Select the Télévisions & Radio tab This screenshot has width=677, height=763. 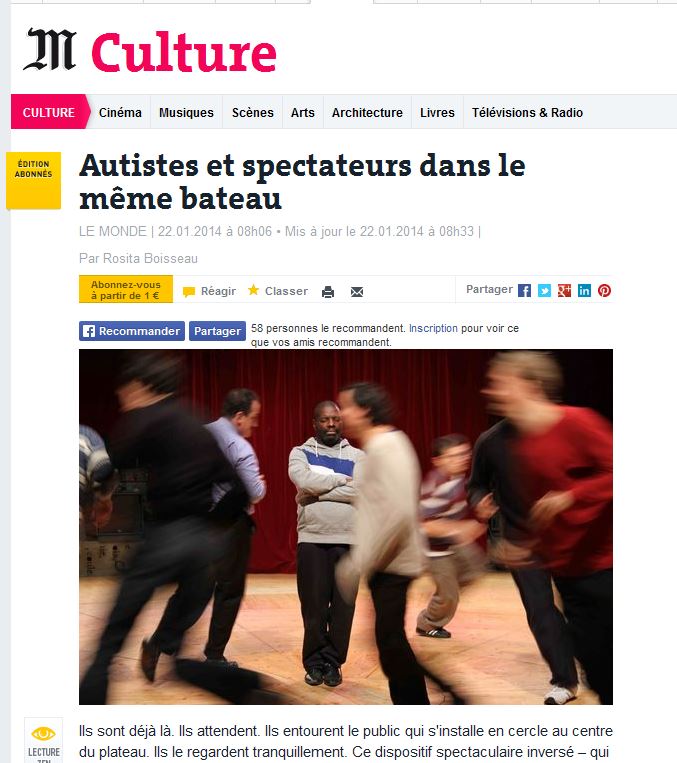pos(527,112)
